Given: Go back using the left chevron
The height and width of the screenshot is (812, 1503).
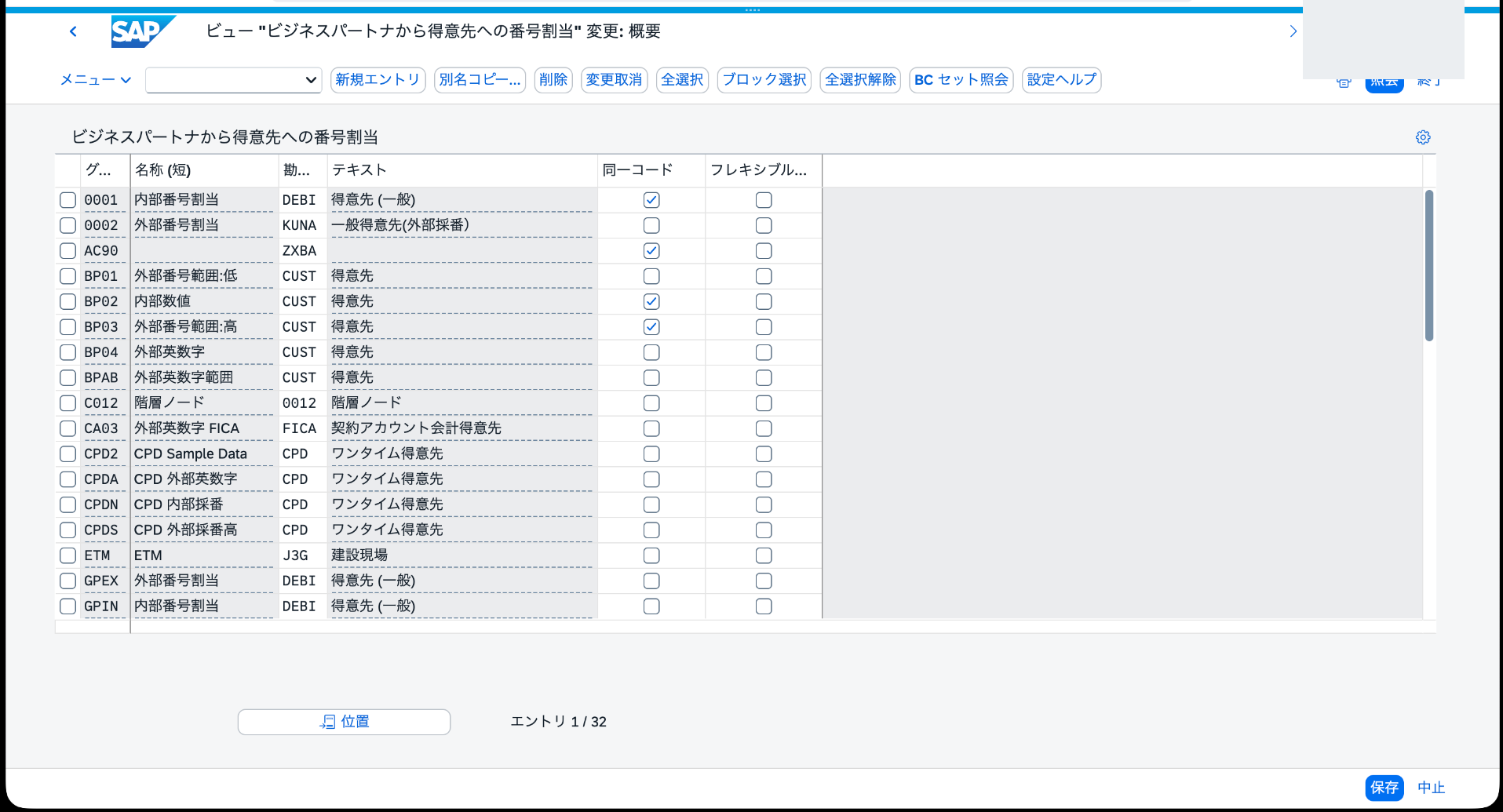Looking at the screenshot, I should [73, 31].
